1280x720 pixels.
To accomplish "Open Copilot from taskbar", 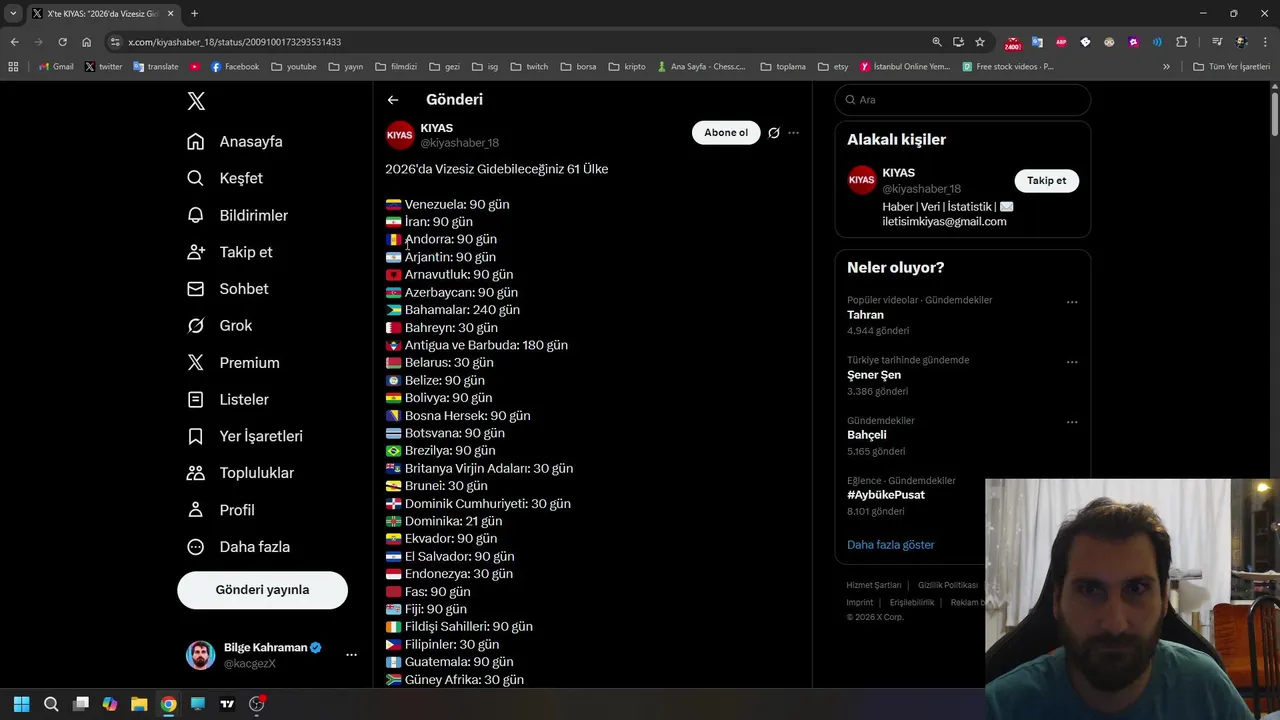I will (110, 704).
